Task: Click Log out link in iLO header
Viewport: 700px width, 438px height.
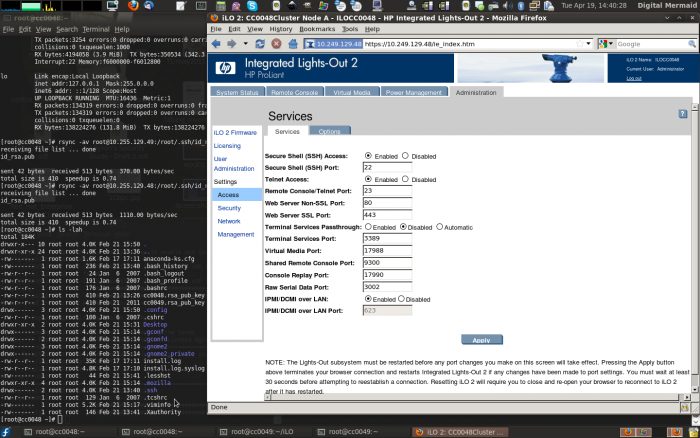Action: 633,78
